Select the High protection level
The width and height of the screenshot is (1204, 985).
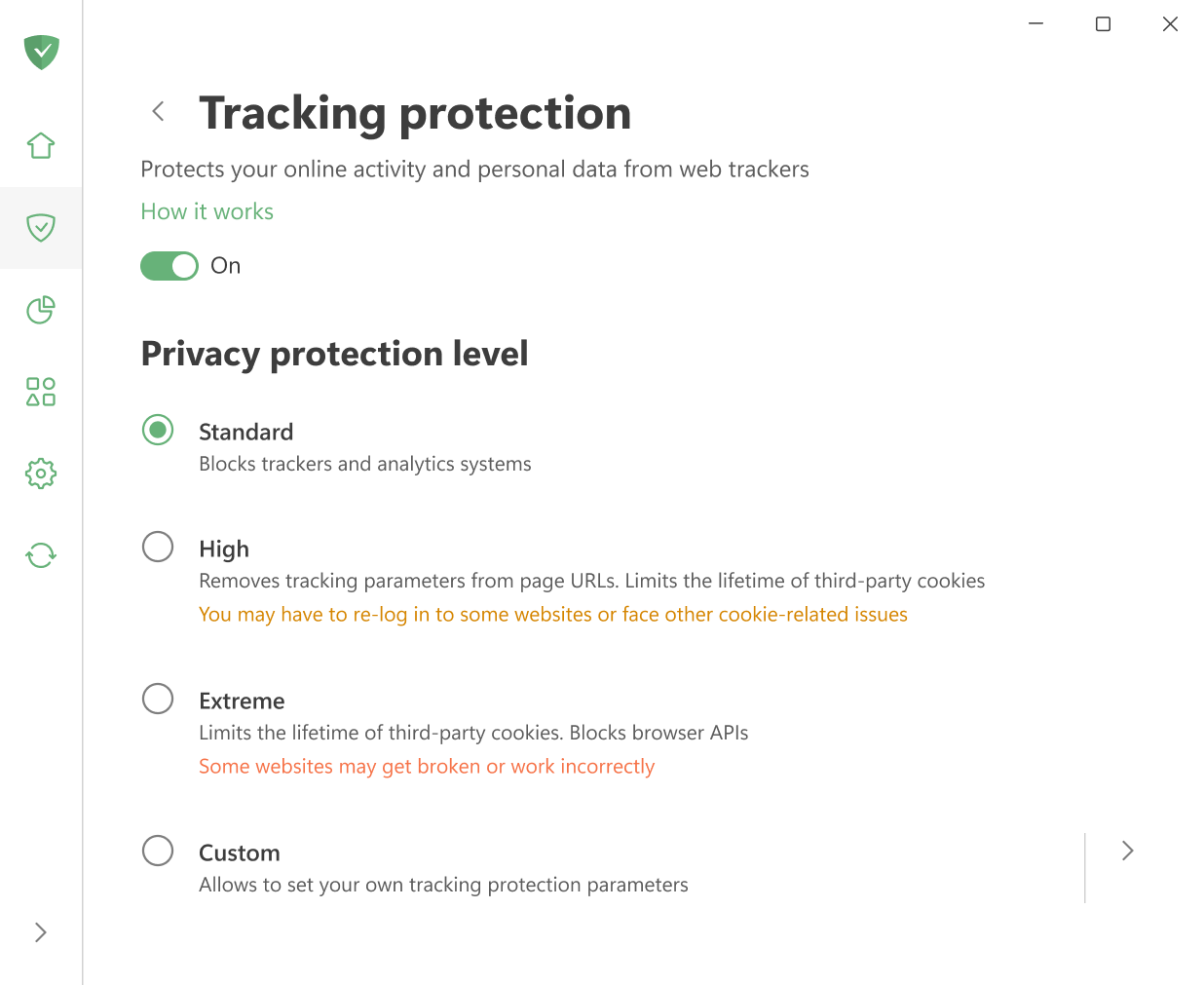point(158,547)
